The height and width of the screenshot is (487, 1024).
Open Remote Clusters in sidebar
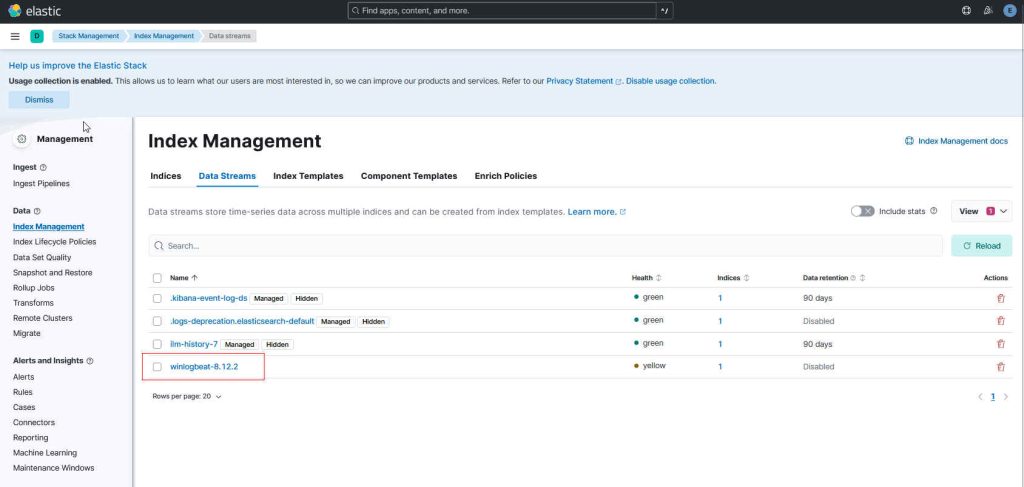pyautogui.click(x=43, y=318)
